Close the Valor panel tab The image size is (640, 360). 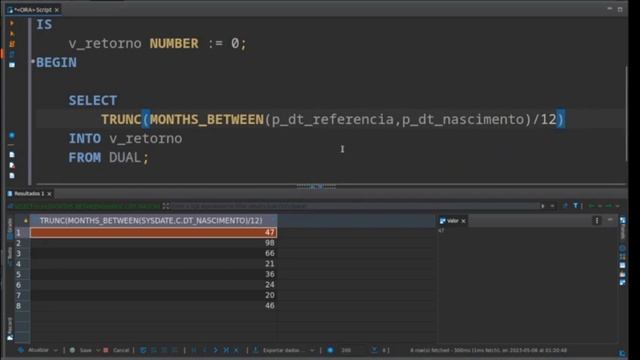tap(463, 221)
